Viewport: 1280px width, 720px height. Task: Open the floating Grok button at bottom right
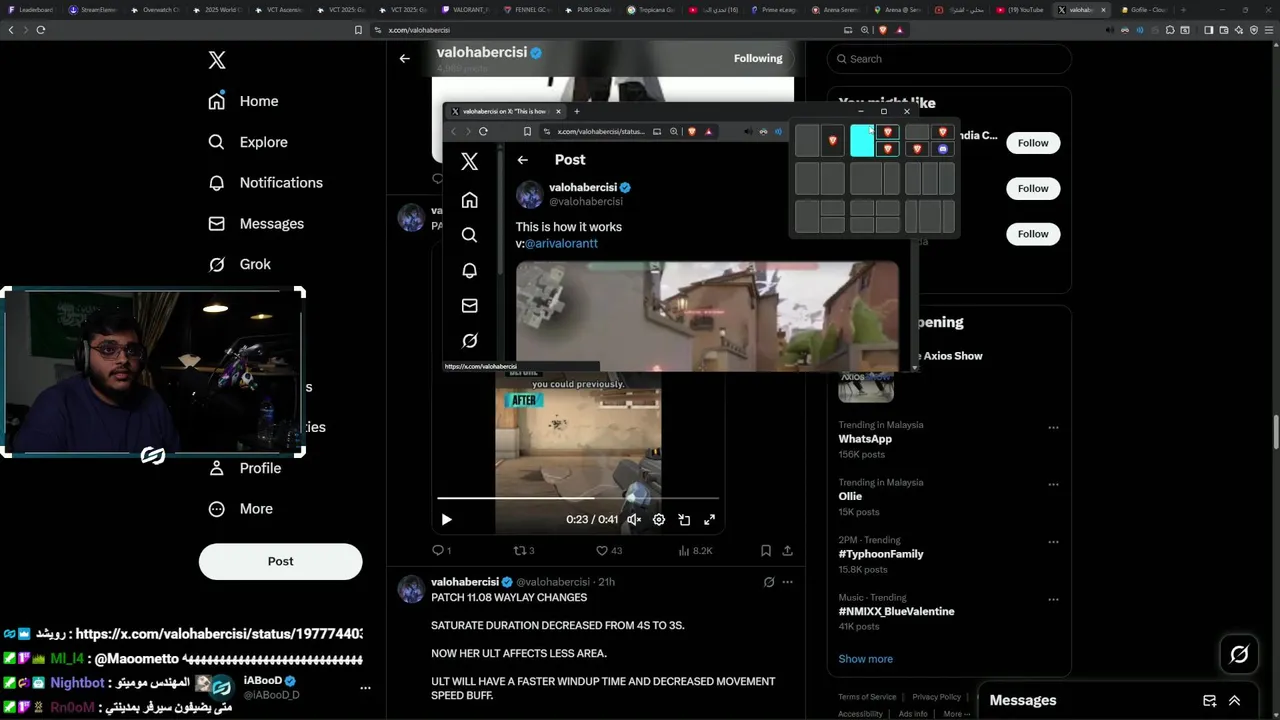[x=1239, y=654]
